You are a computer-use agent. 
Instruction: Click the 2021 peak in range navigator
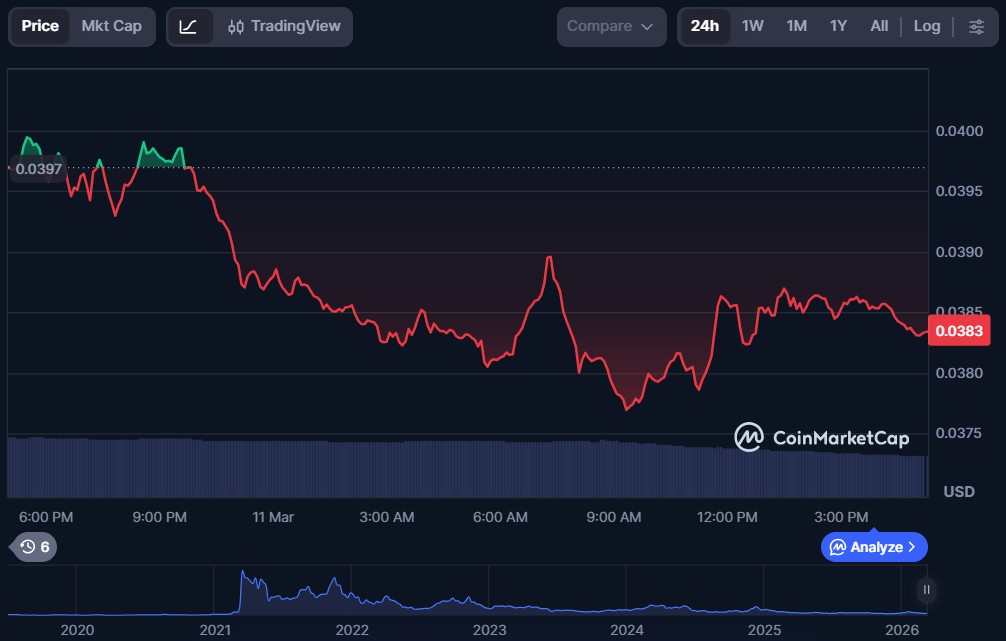[244, 576]
